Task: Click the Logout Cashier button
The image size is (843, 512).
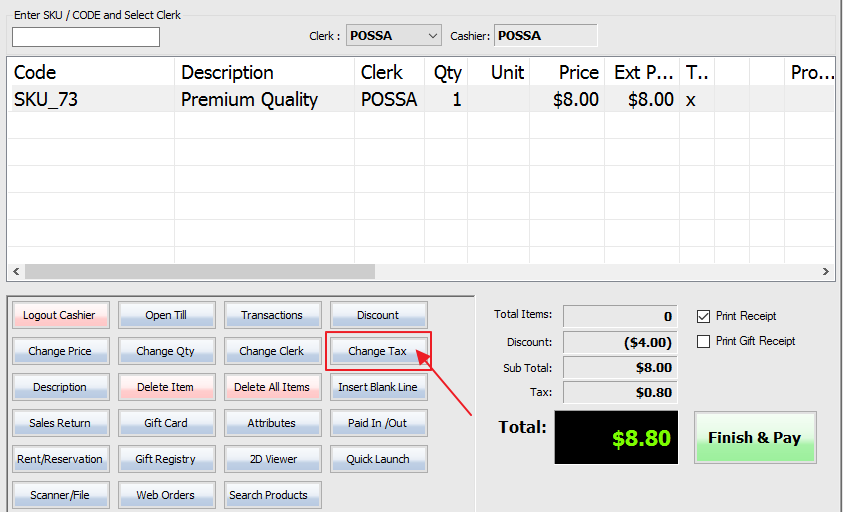Action: [60, 315]
